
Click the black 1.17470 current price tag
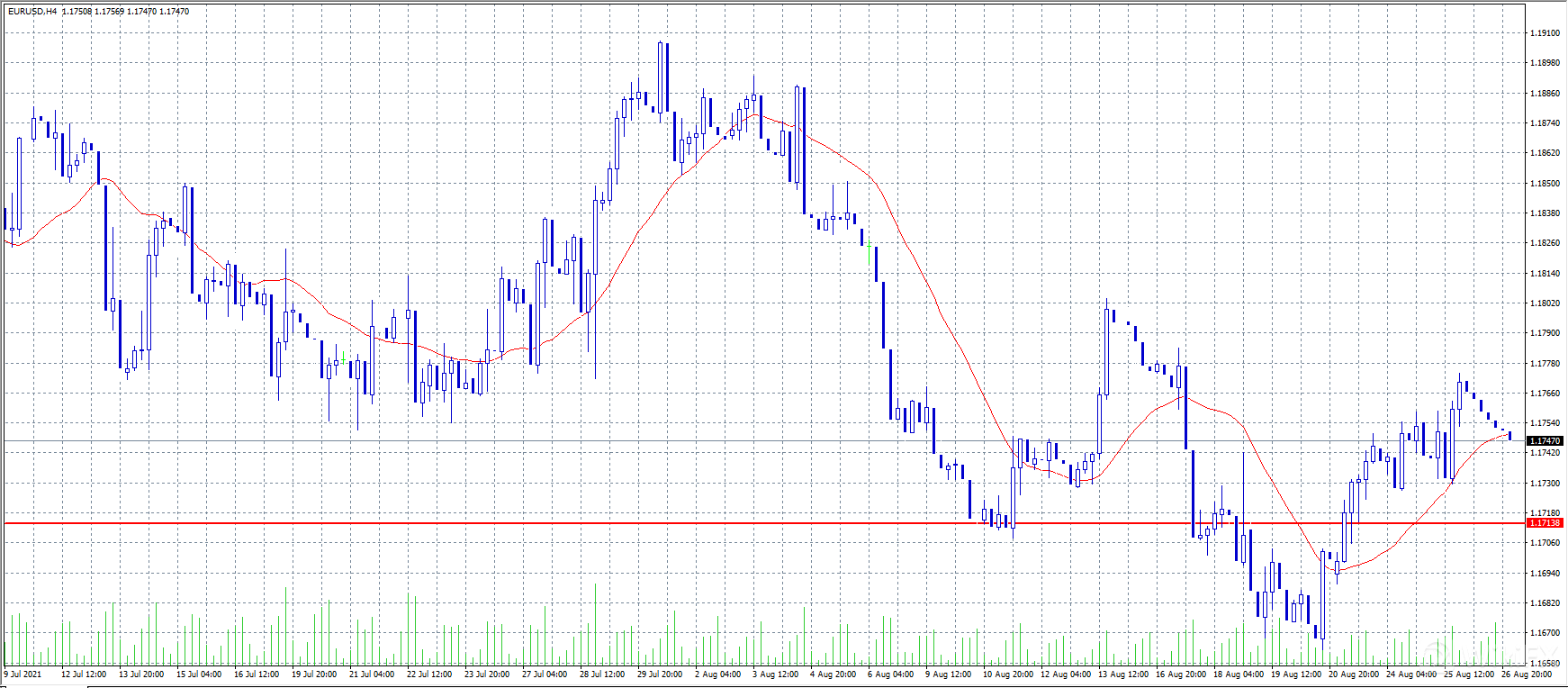click(x=1545, y=441)
